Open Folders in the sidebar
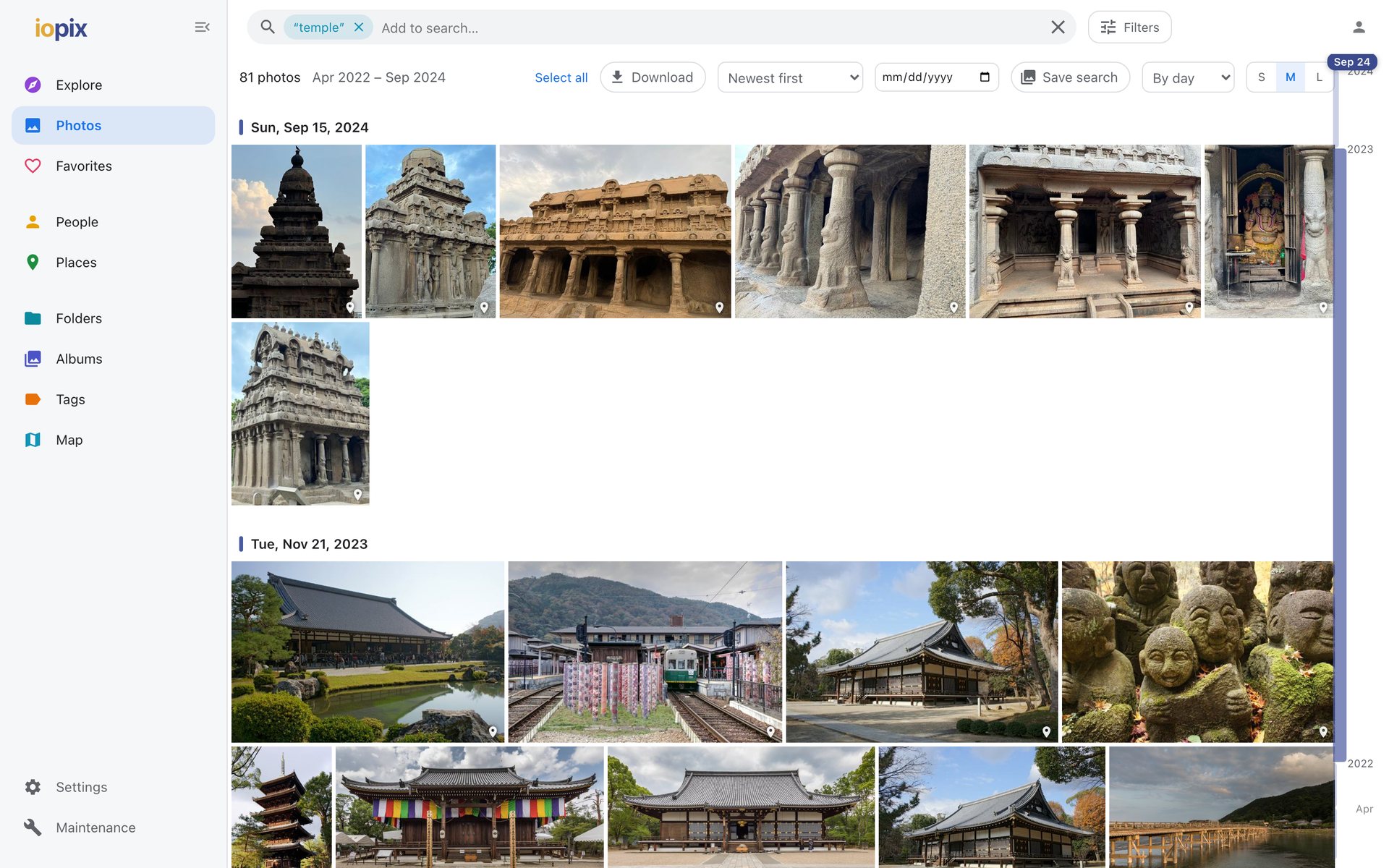The image size is (1389, 868). (114, 318)
